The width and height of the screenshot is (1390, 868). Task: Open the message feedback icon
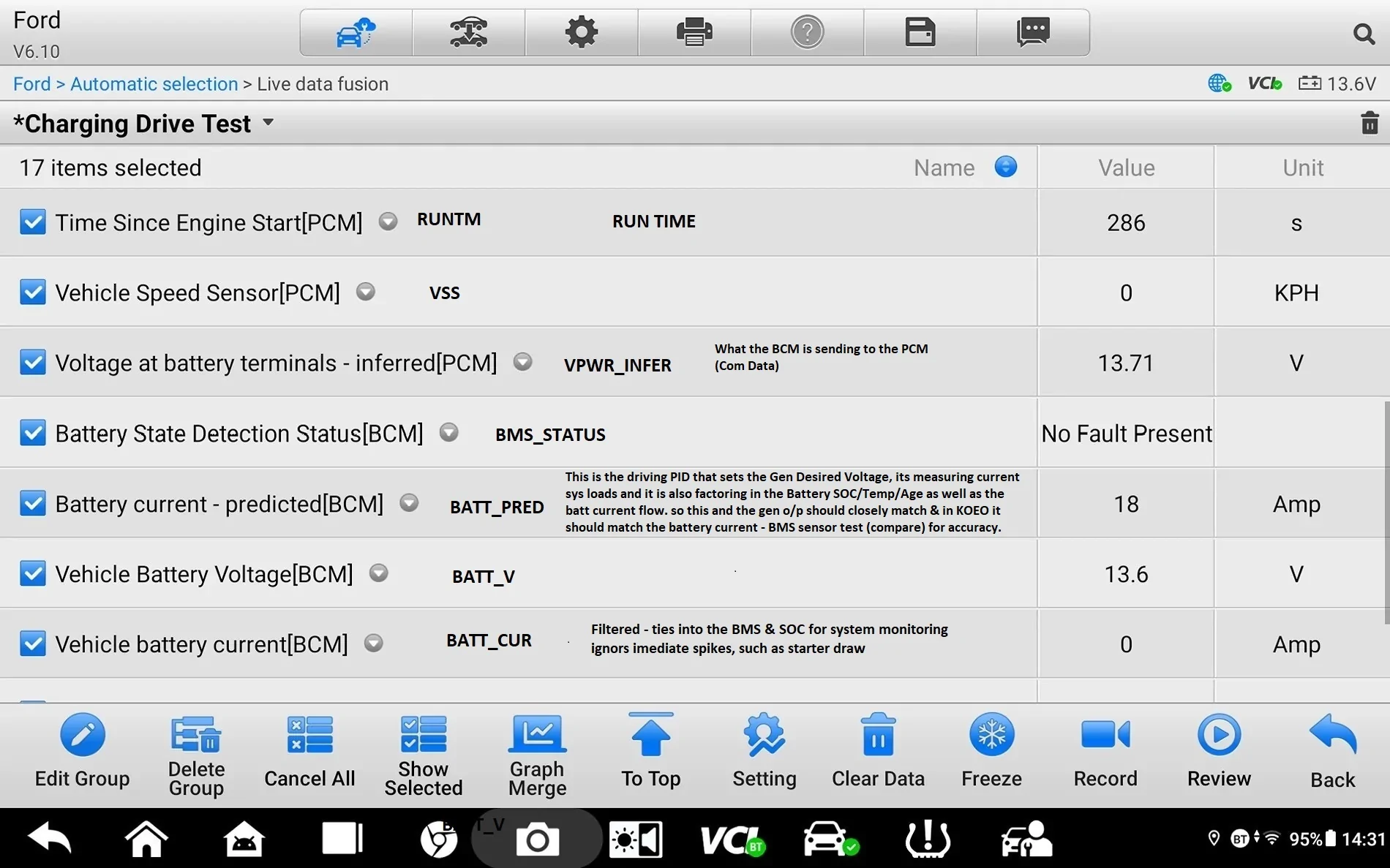pos(1033,33)
